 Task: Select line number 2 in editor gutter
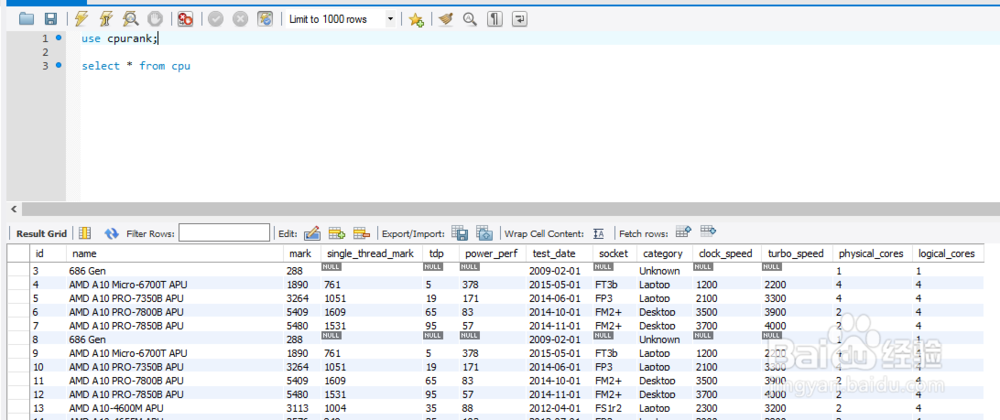[45, 52]
